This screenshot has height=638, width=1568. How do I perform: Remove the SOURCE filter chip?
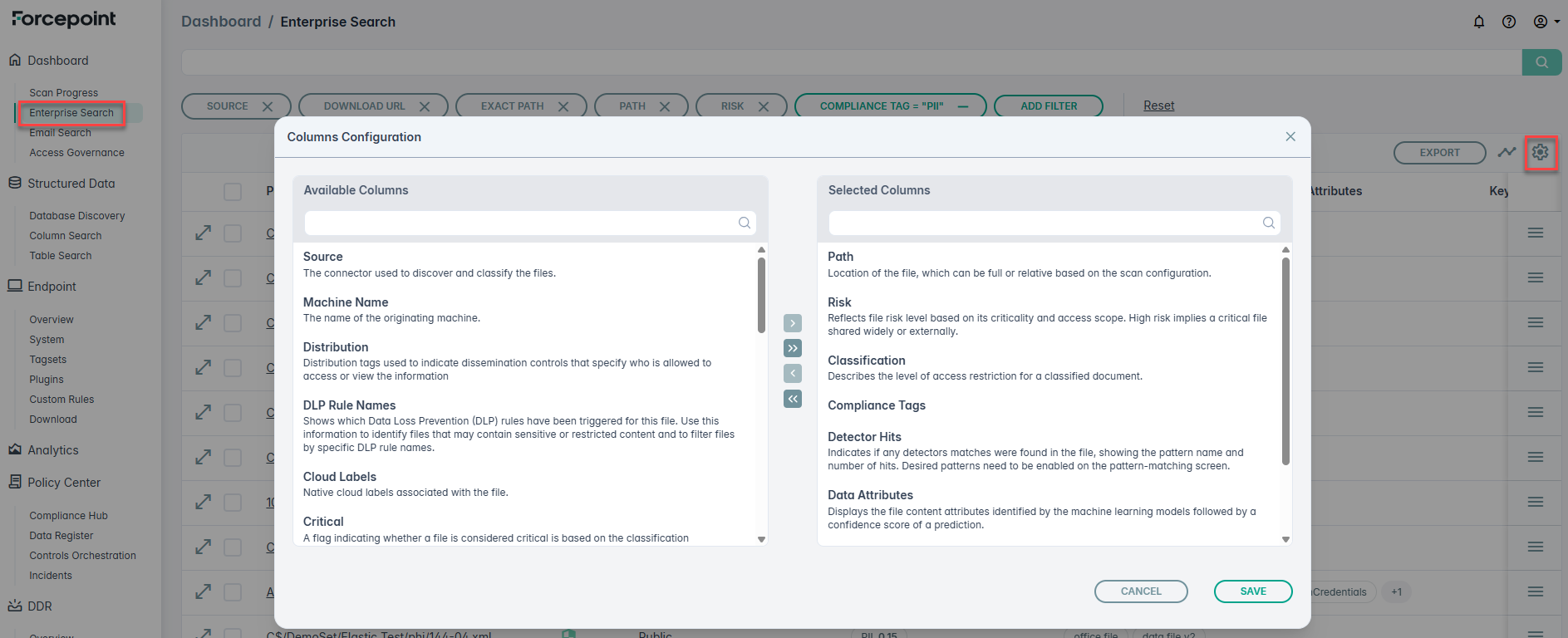tap(268, 106)
